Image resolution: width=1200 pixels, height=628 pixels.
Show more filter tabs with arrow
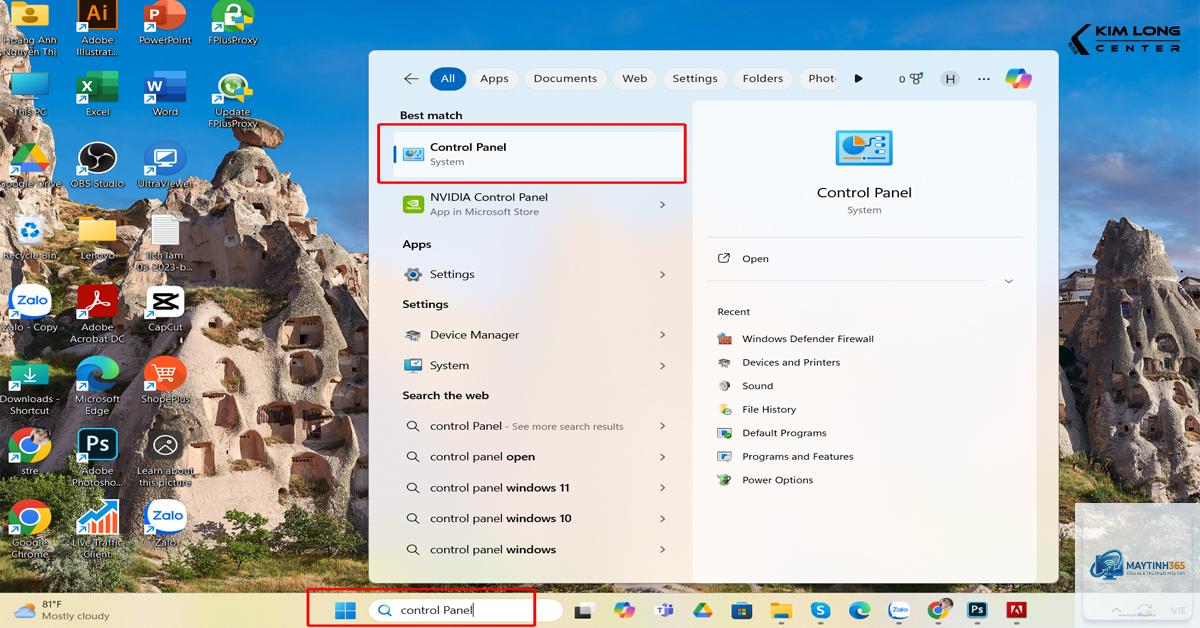(858, 79)
